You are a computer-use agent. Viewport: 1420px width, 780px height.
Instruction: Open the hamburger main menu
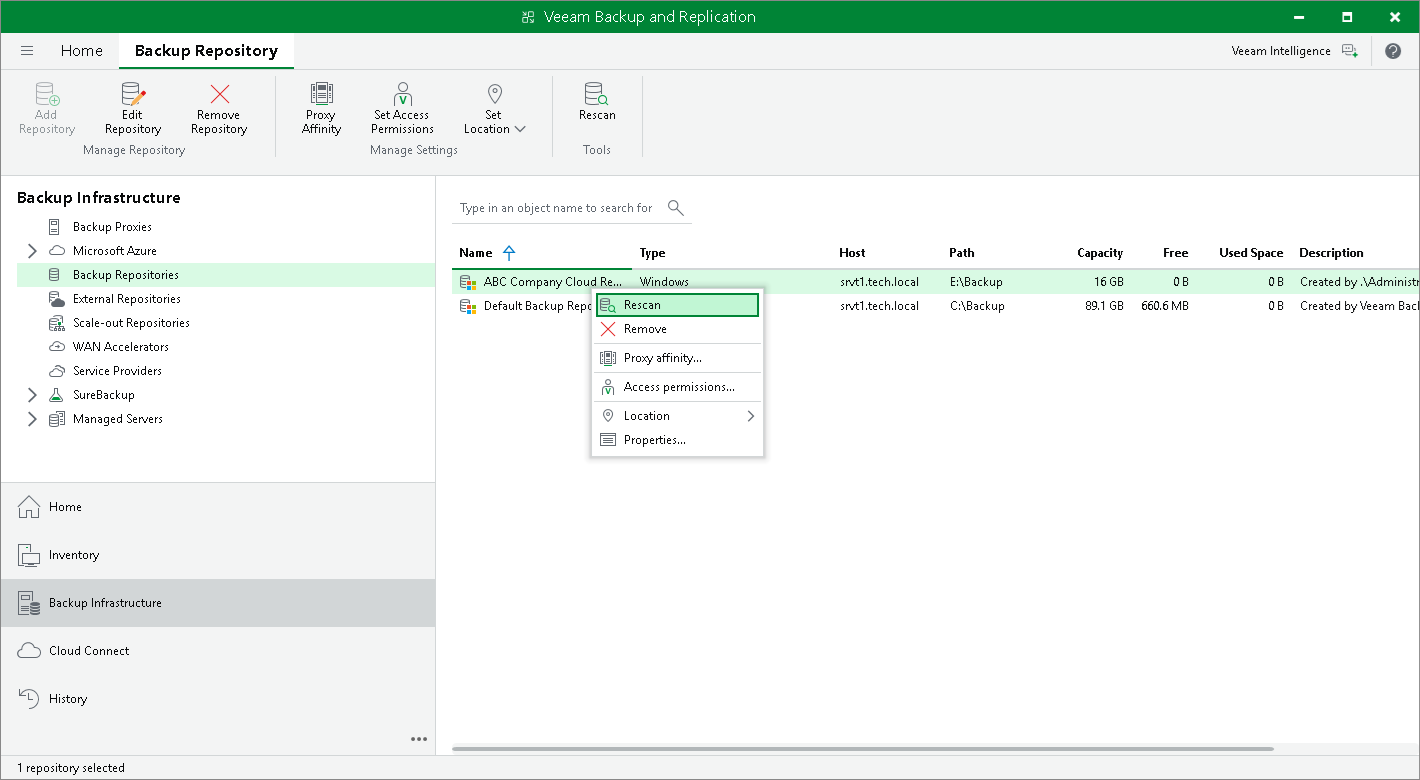pyautogui.click(x=27, y=51)
